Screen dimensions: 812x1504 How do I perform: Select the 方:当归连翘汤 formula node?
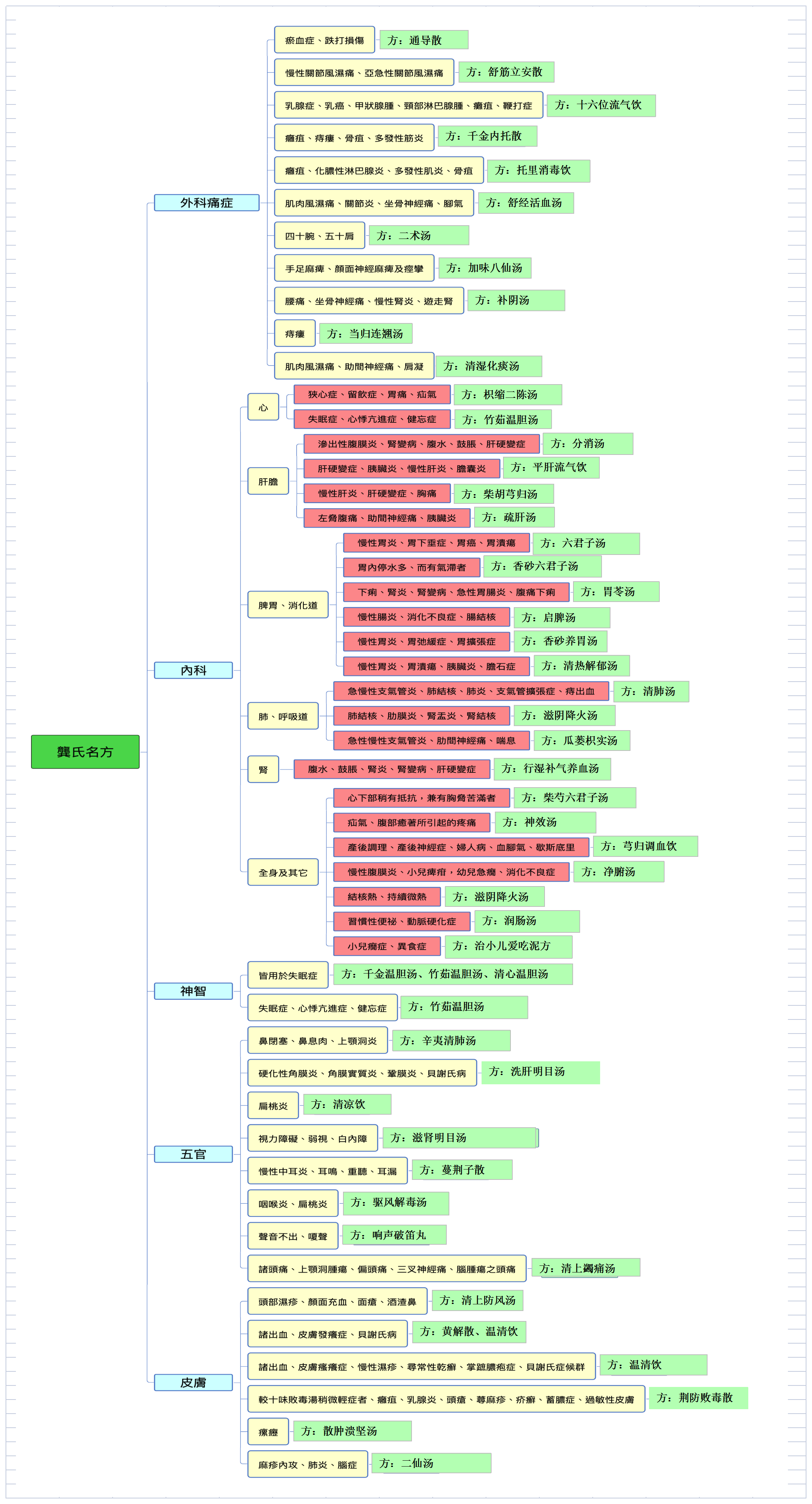coord(366,334)
